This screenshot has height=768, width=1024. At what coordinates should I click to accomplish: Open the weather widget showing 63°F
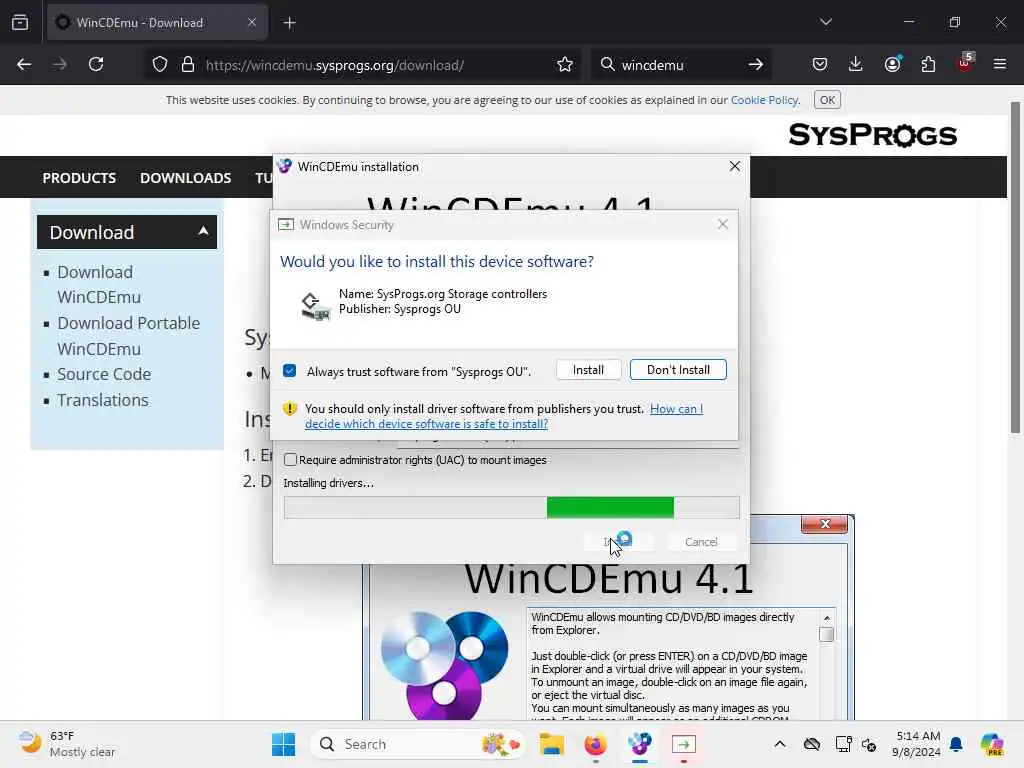(67, 744)
